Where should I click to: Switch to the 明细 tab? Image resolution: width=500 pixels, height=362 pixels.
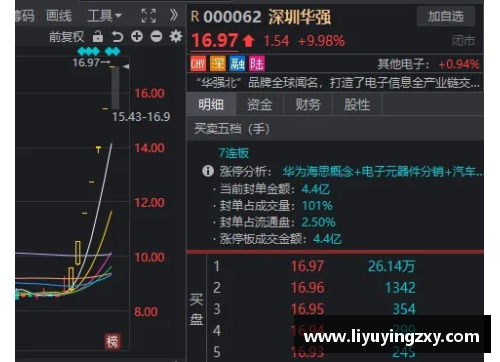click(x=211, y=104)
